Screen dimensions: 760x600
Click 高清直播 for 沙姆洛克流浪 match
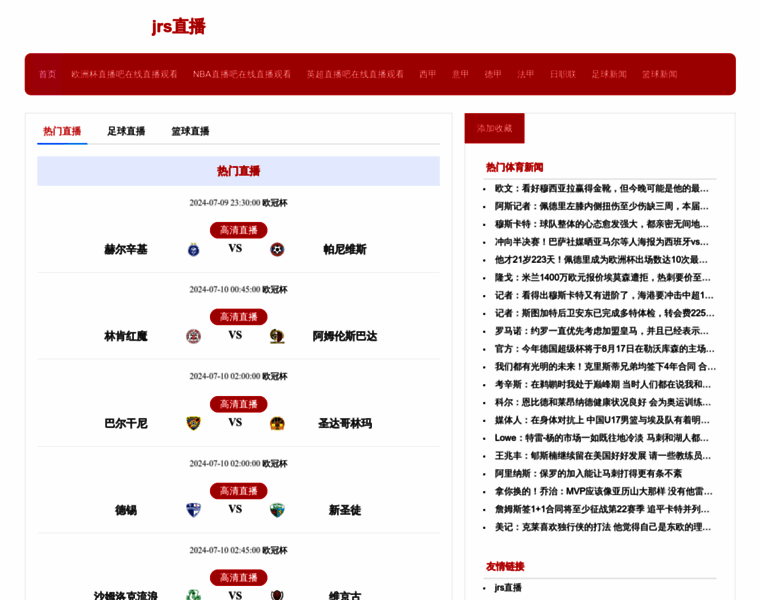238,578
